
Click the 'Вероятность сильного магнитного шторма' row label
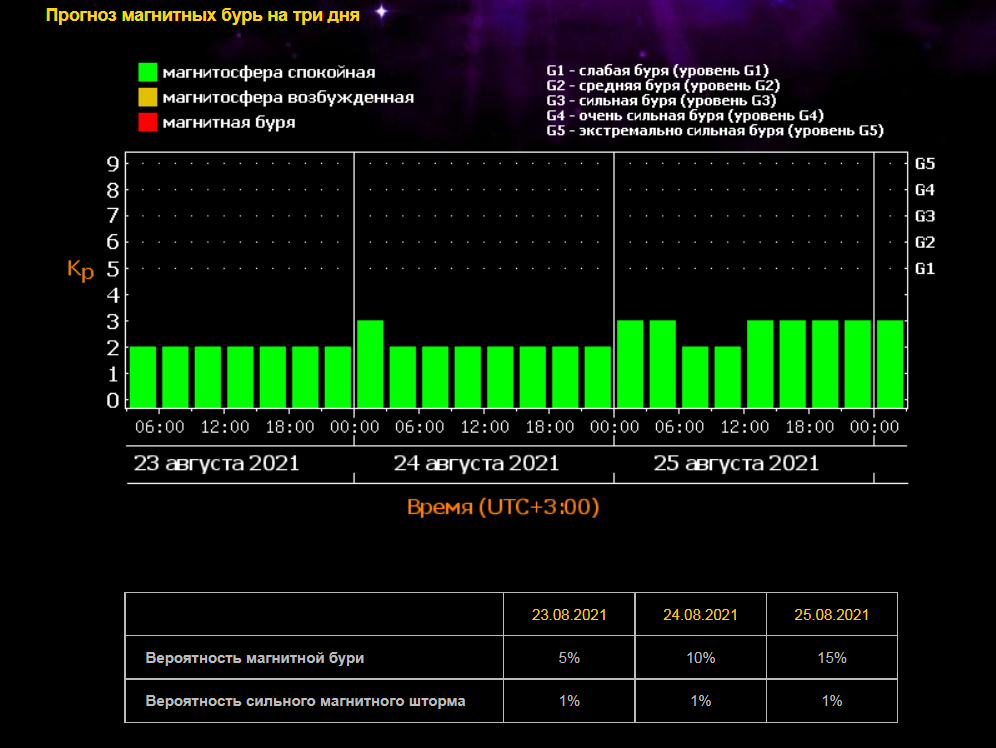(x=305, y=701)
